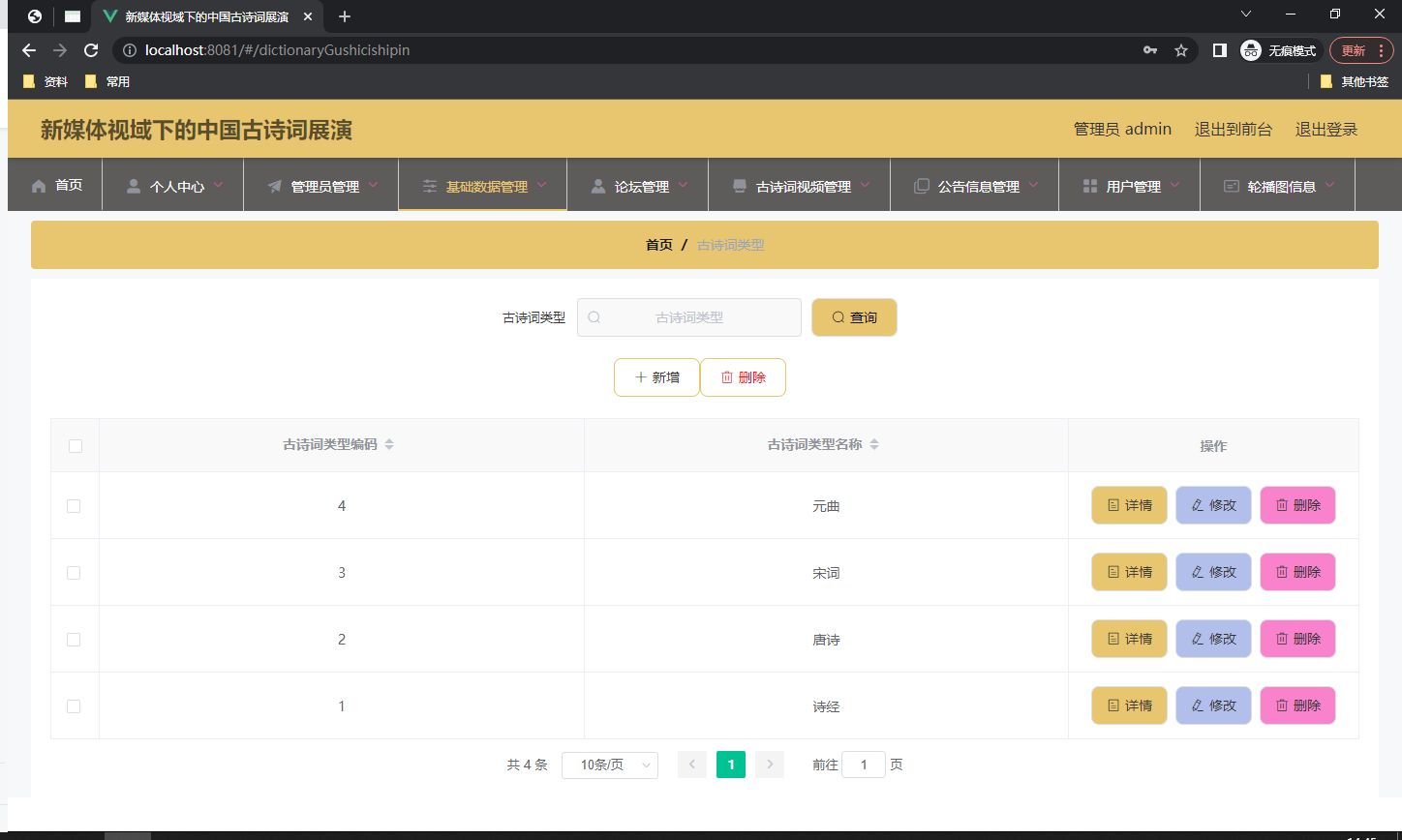1402x840 pixels.
Task: Check the checkbox for row 唐诗
Action: 74,640
